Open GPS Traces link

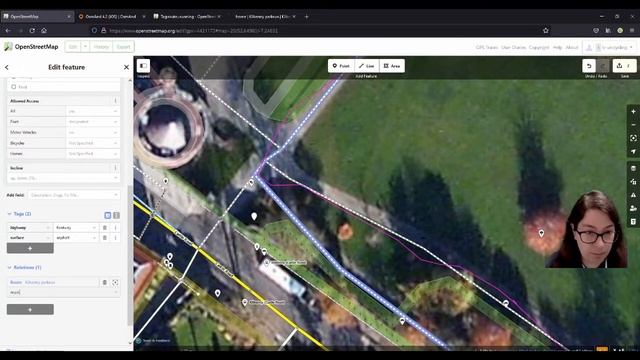[x=487, y=47]
